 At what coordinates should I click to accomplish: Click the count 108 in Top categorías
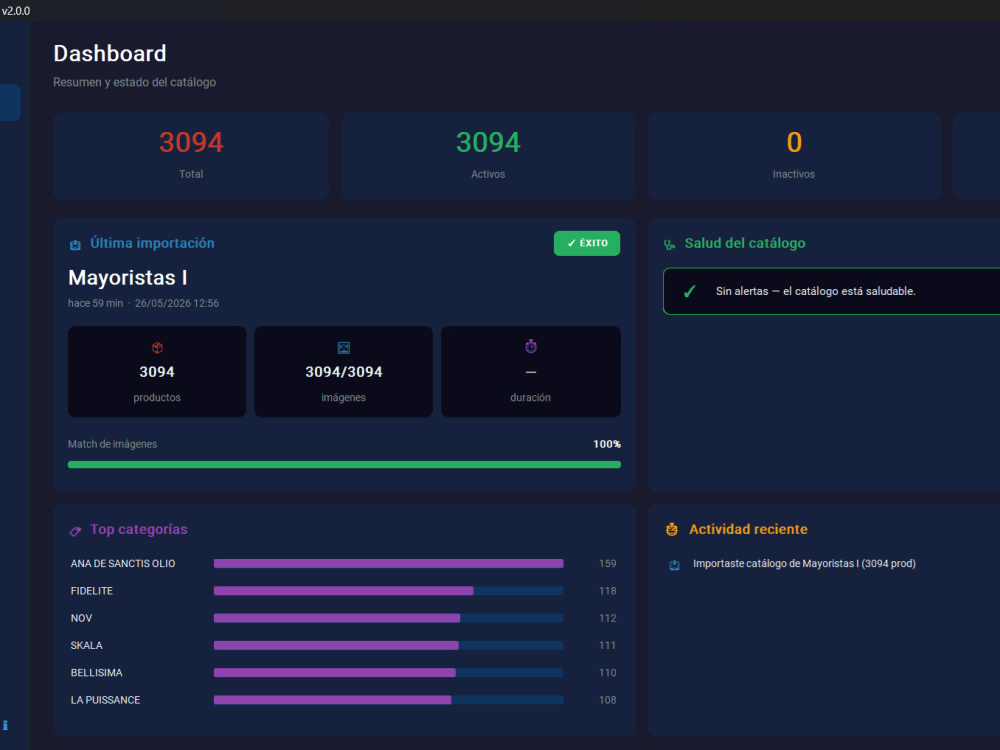(x=608, y=700)
